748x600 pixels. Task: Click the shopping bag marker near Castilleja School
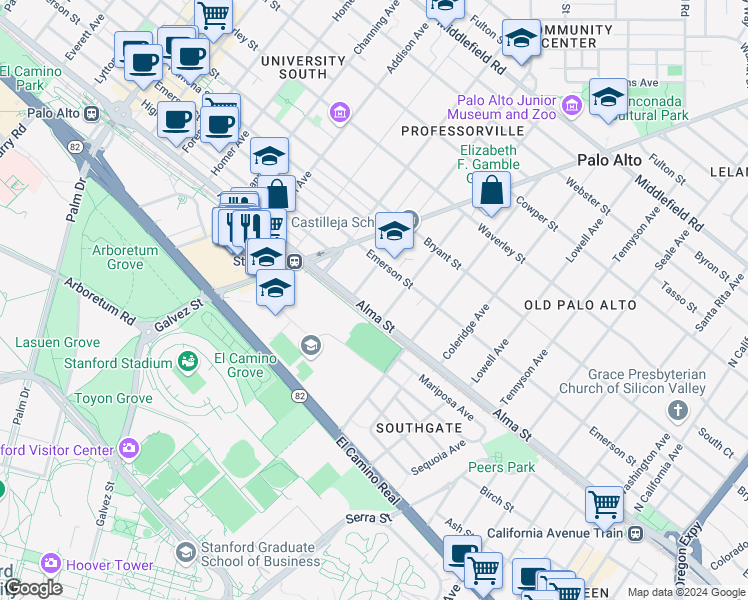click(x=279, y=194)
